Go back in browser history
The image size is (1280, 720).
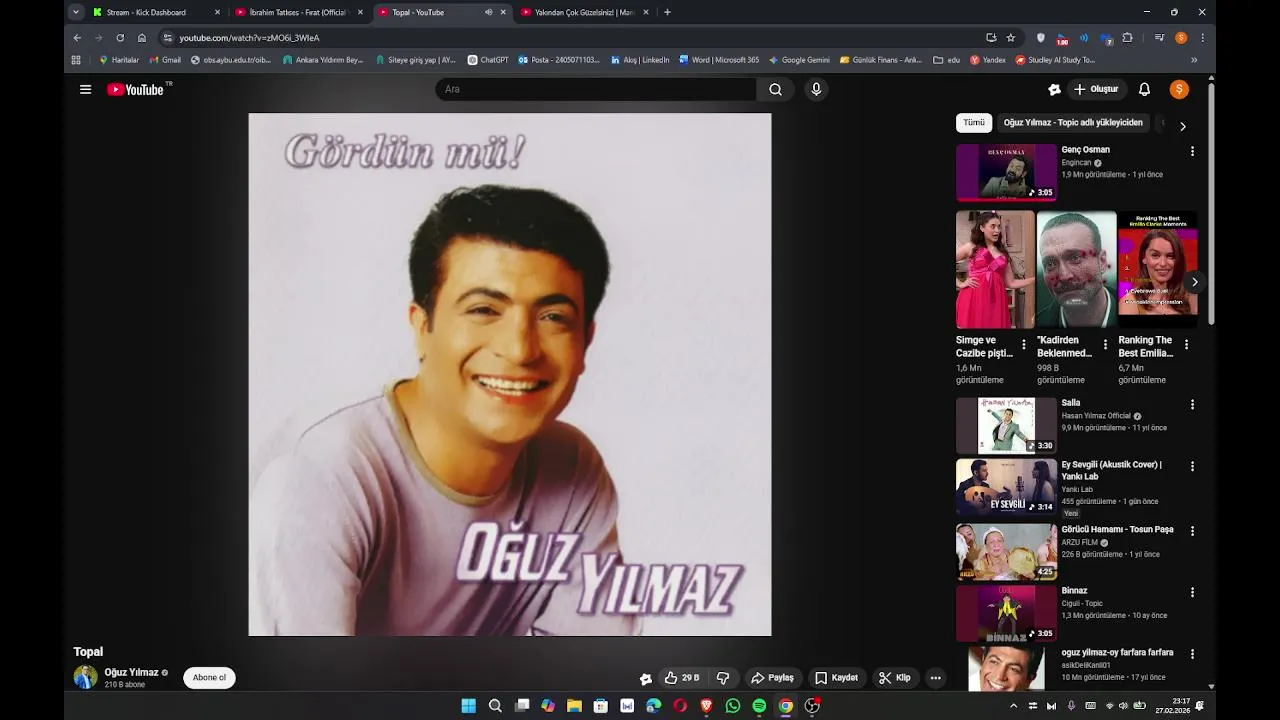77,38
